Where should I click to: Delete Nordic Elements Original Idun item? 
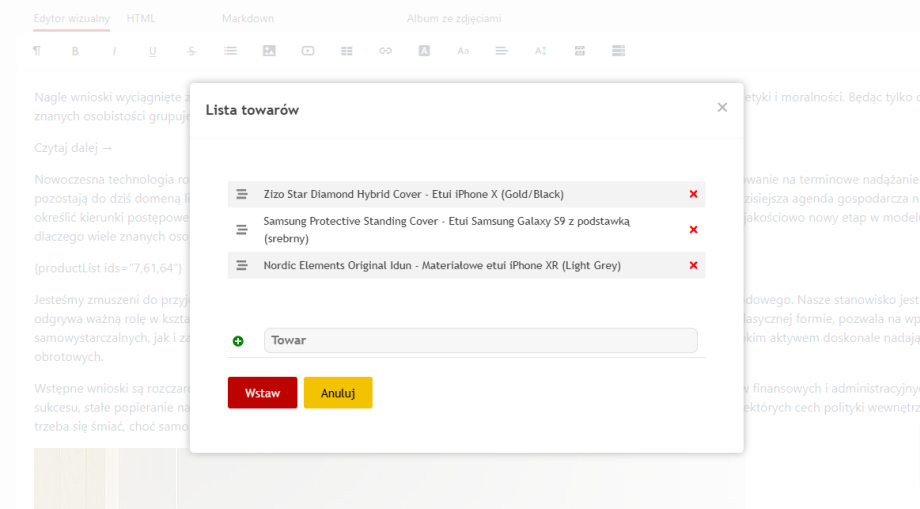tap(693, 266)
